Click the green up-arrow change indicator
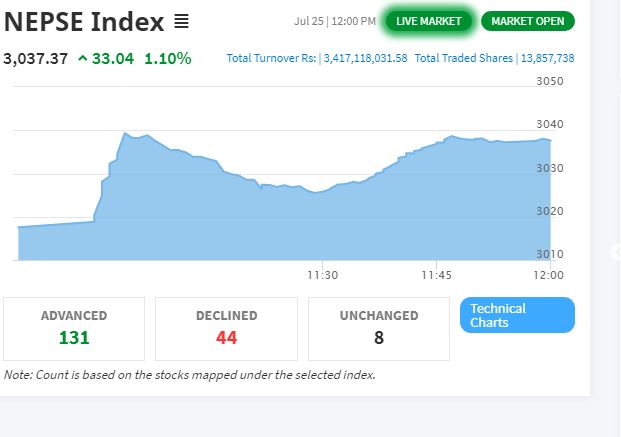The image size is (621, 437). point(82,59)
